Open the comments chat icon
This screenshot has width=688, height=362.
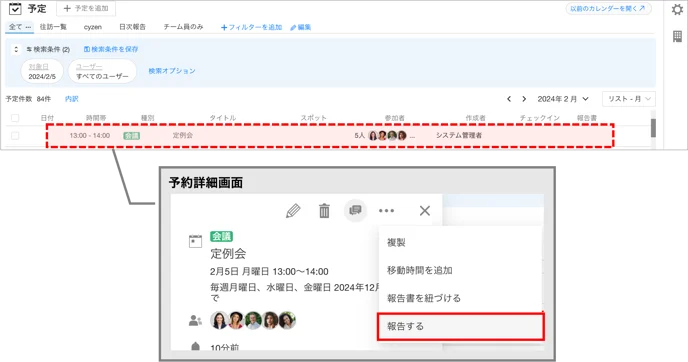coord(355,210)
